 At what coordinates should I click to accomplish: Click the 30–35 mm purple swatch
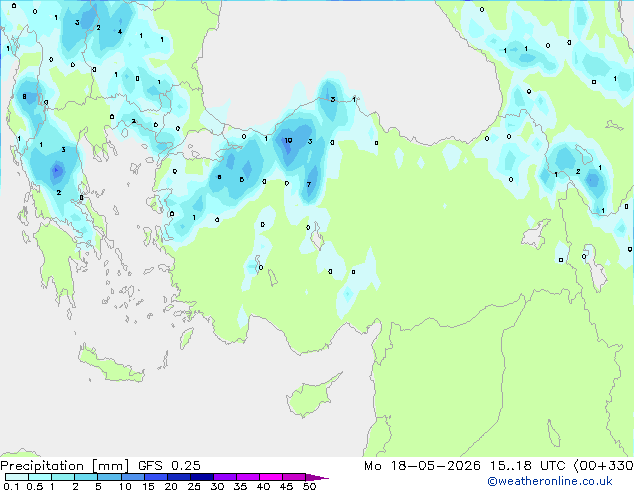(x=224, y=477)
